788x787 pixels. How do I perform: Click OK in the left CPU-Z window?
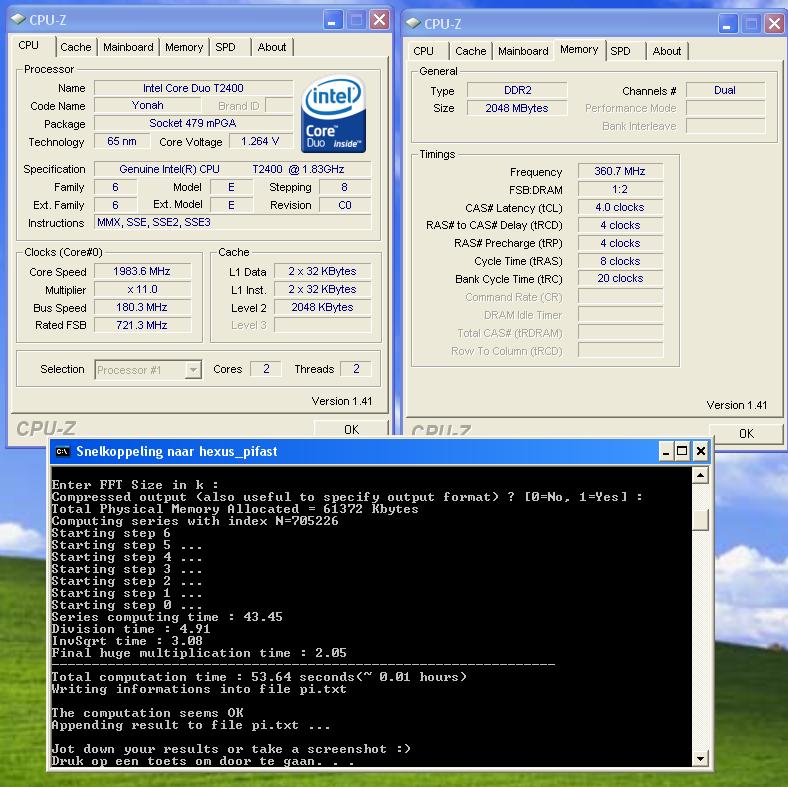point(352,429)
